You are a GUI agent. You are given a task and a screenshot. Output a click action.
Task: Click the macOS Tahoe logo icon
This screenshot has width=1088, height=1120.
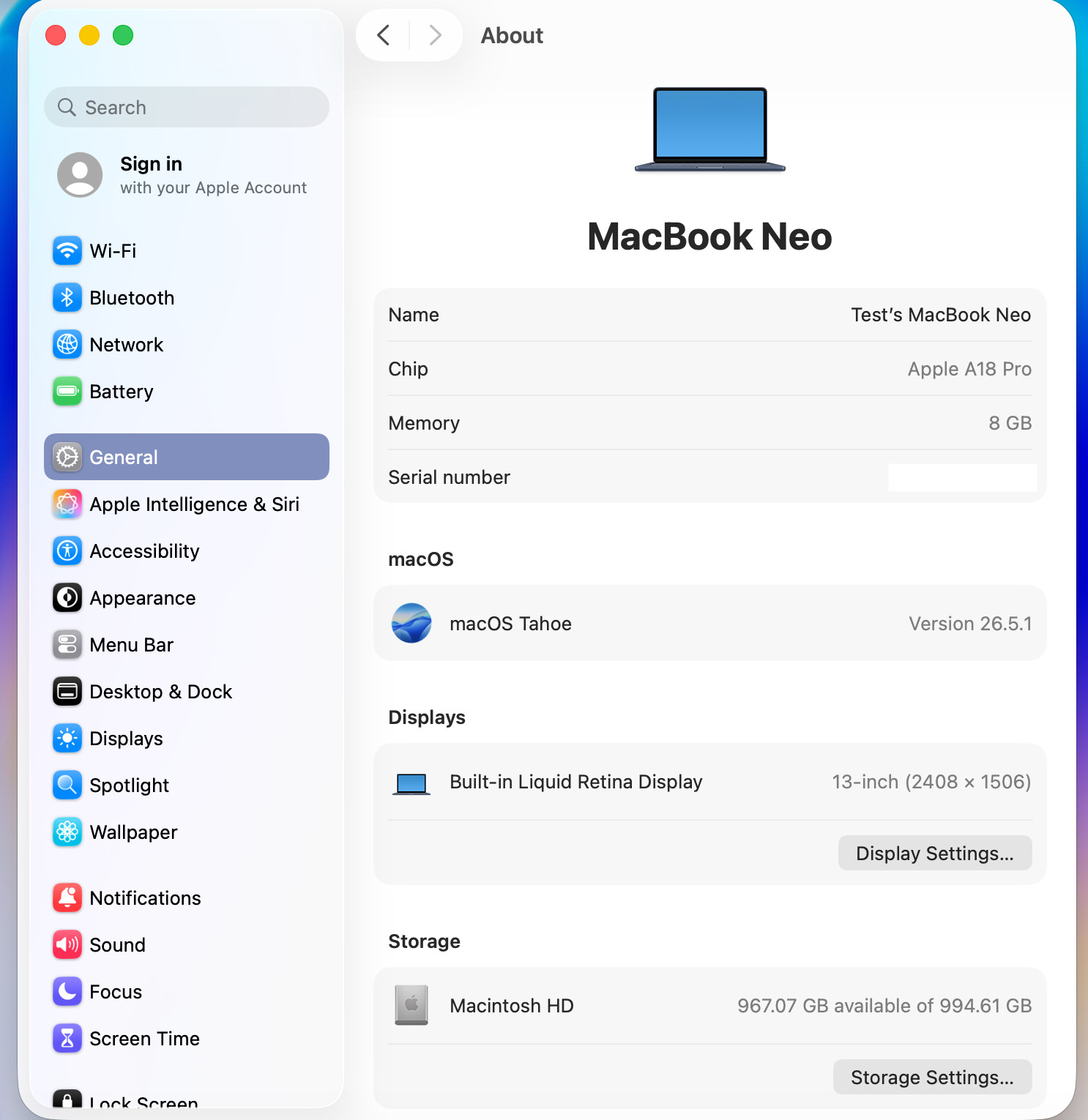click(411, 623)
